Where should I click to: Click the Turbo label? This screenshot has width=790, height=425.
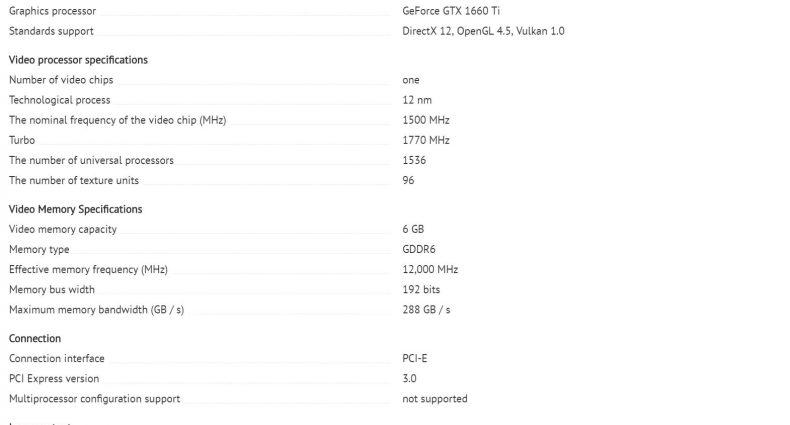[22, 140]
